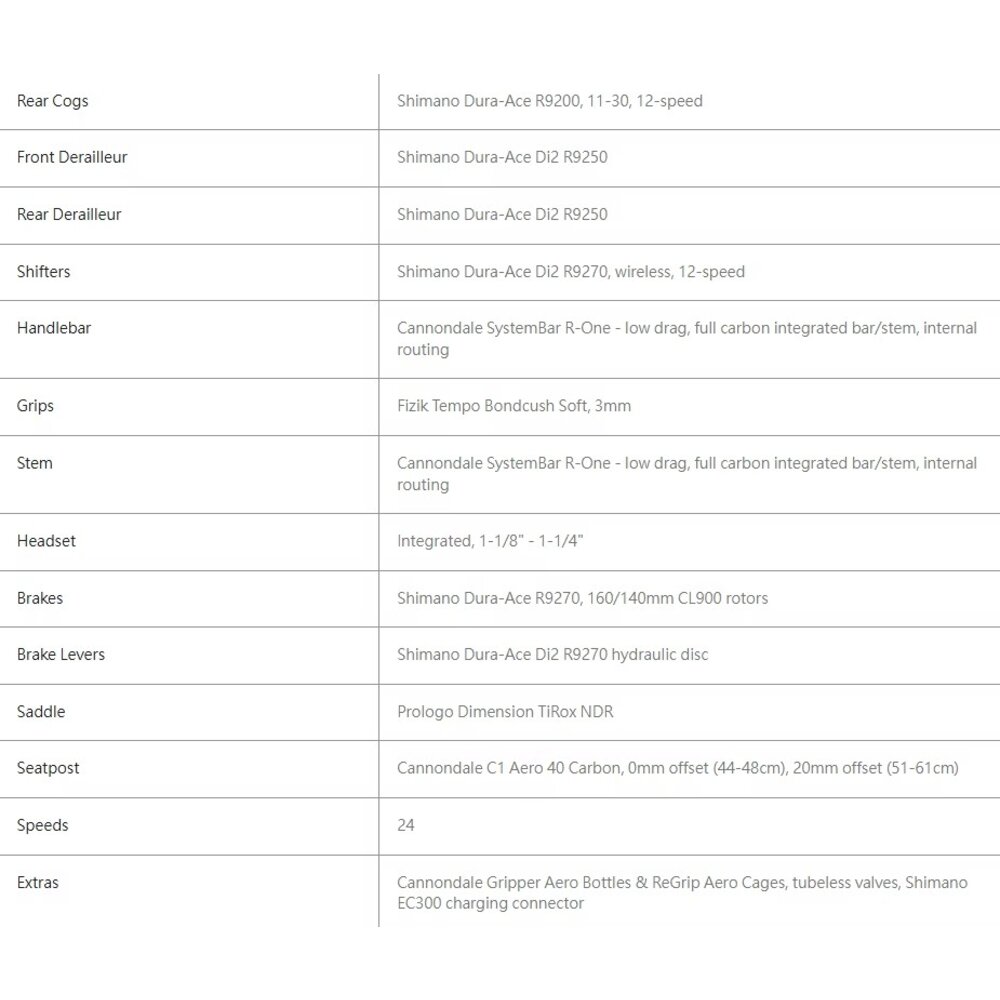Screen dimensions: 1000x1000
Task: Click the Saddle row label
Action: coord(41,711)
